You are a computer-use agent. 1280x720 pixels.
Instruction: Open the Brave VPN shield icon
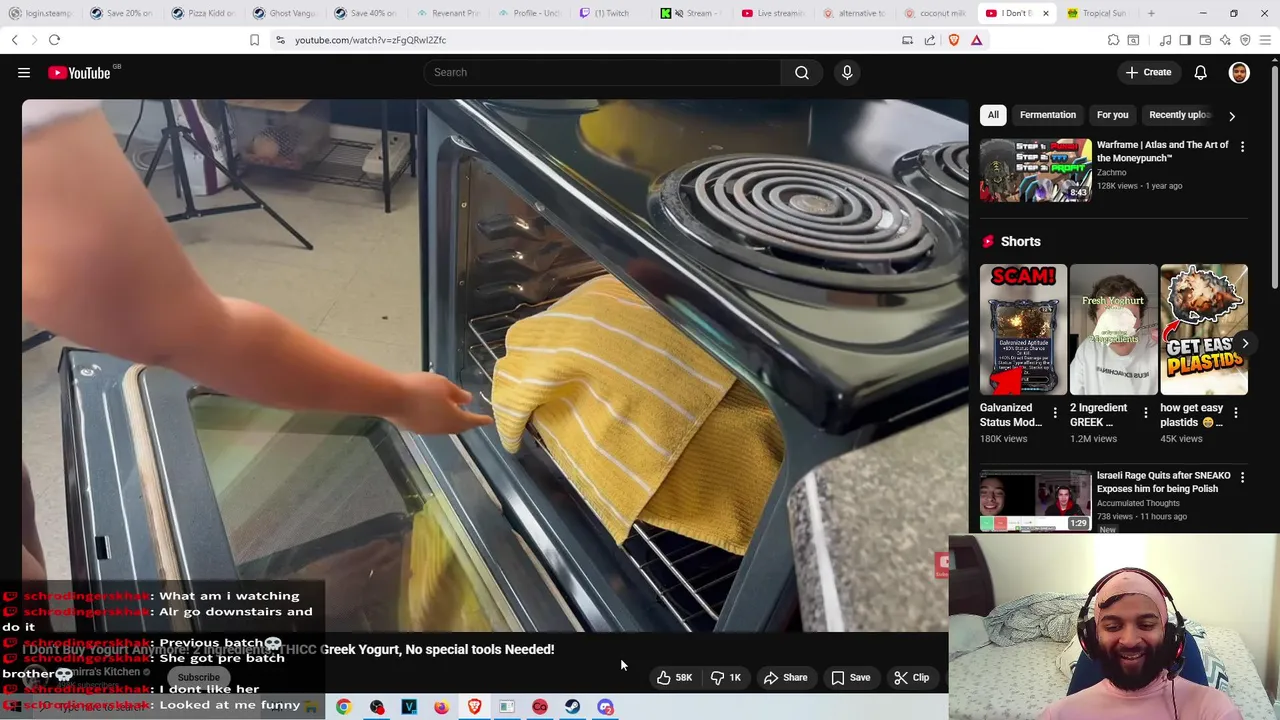coord(1245,40)
